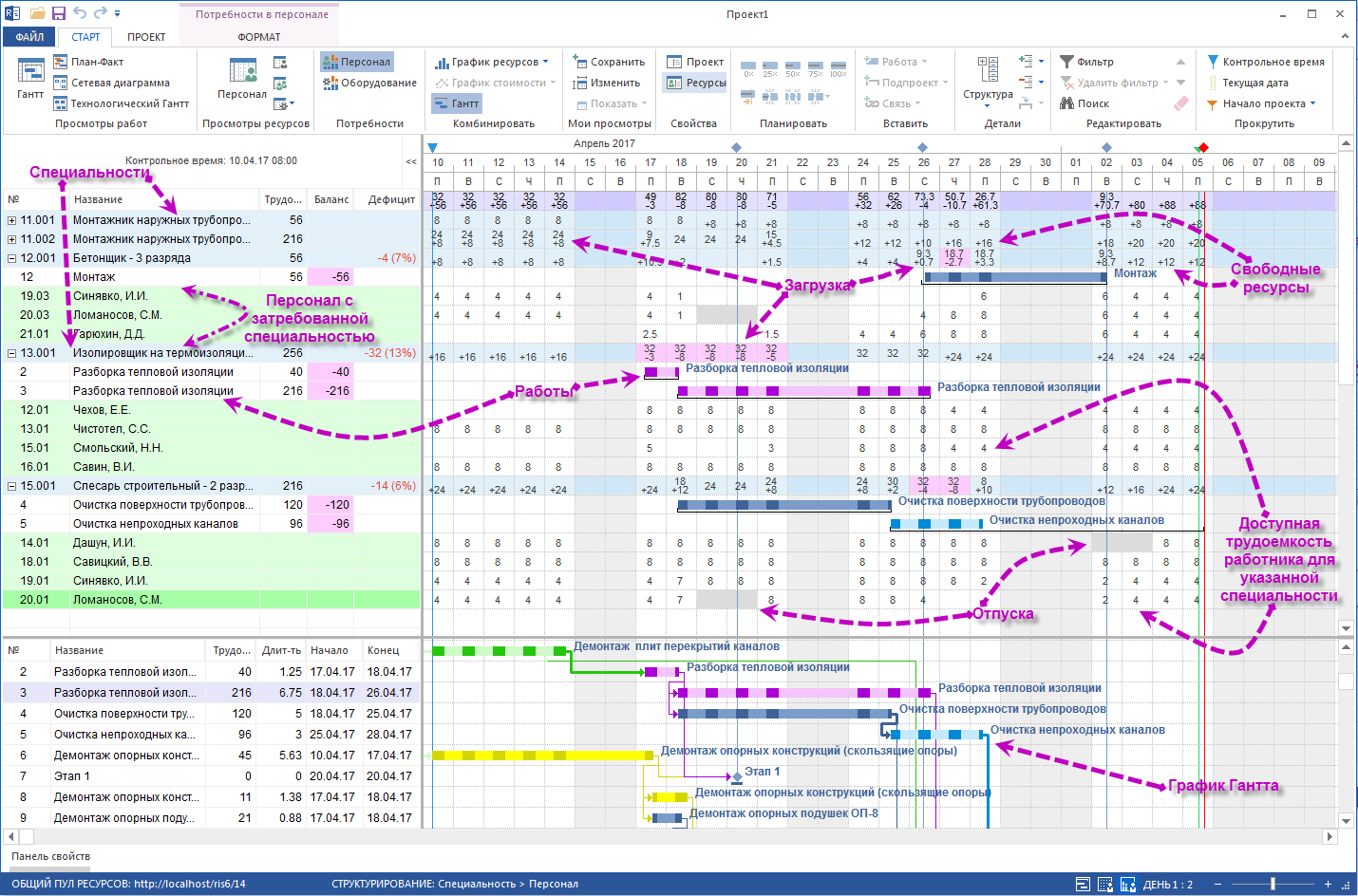Open quick access toolbar customize arrow

tap(118, 13)
